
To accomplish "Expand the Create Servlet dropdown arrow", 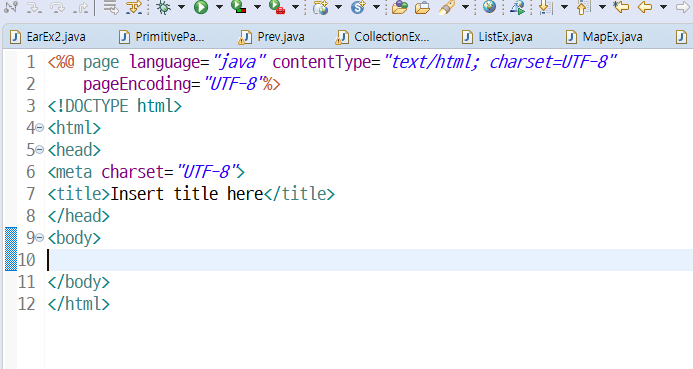I will (x=376, y=7).
